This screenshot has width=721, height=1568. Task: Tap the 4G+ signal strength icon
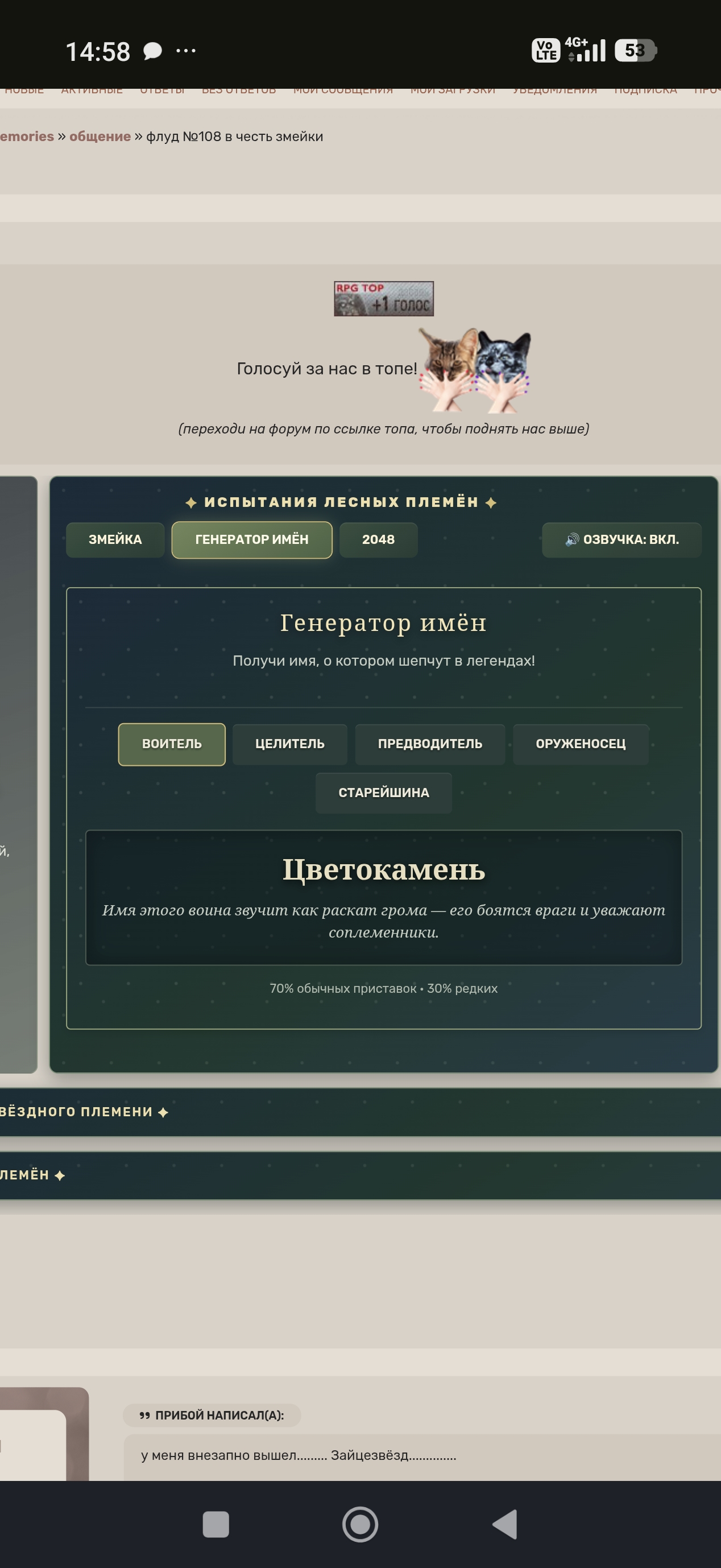click(x=585, y=49)
